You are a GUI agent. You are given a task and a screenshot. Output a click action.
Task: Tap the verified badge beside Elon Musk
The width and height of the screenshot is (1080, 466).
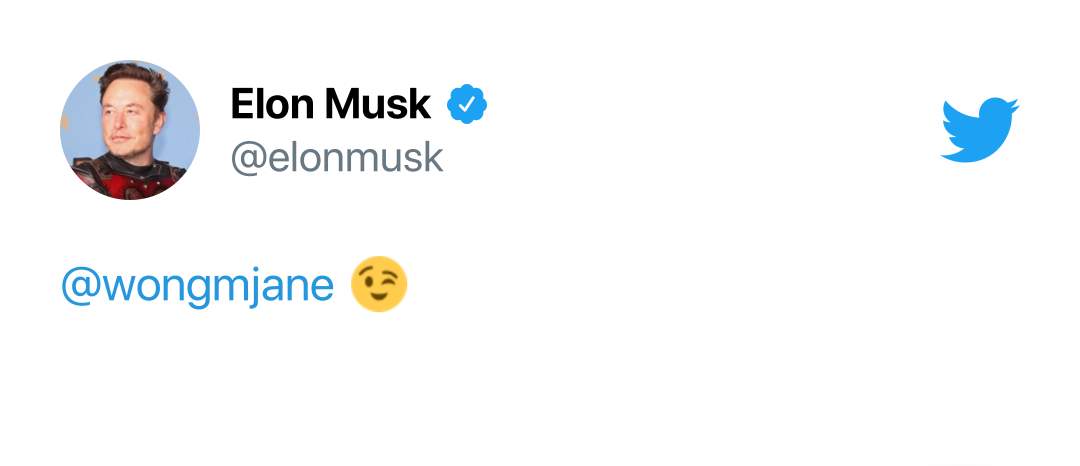coord(466,104)
